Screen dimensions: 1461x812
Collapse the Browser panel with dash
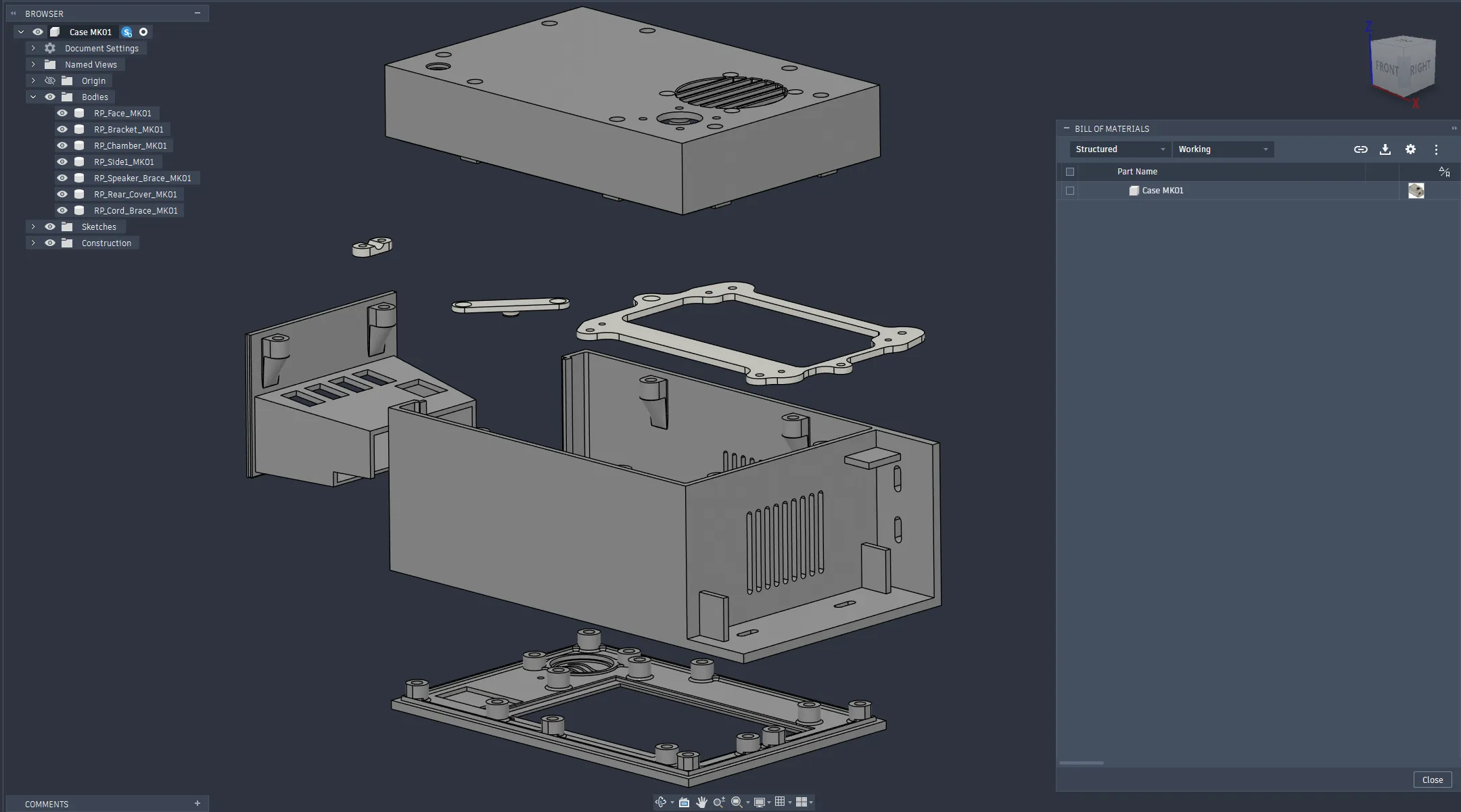pyautogui.click(x=198, y=13)
